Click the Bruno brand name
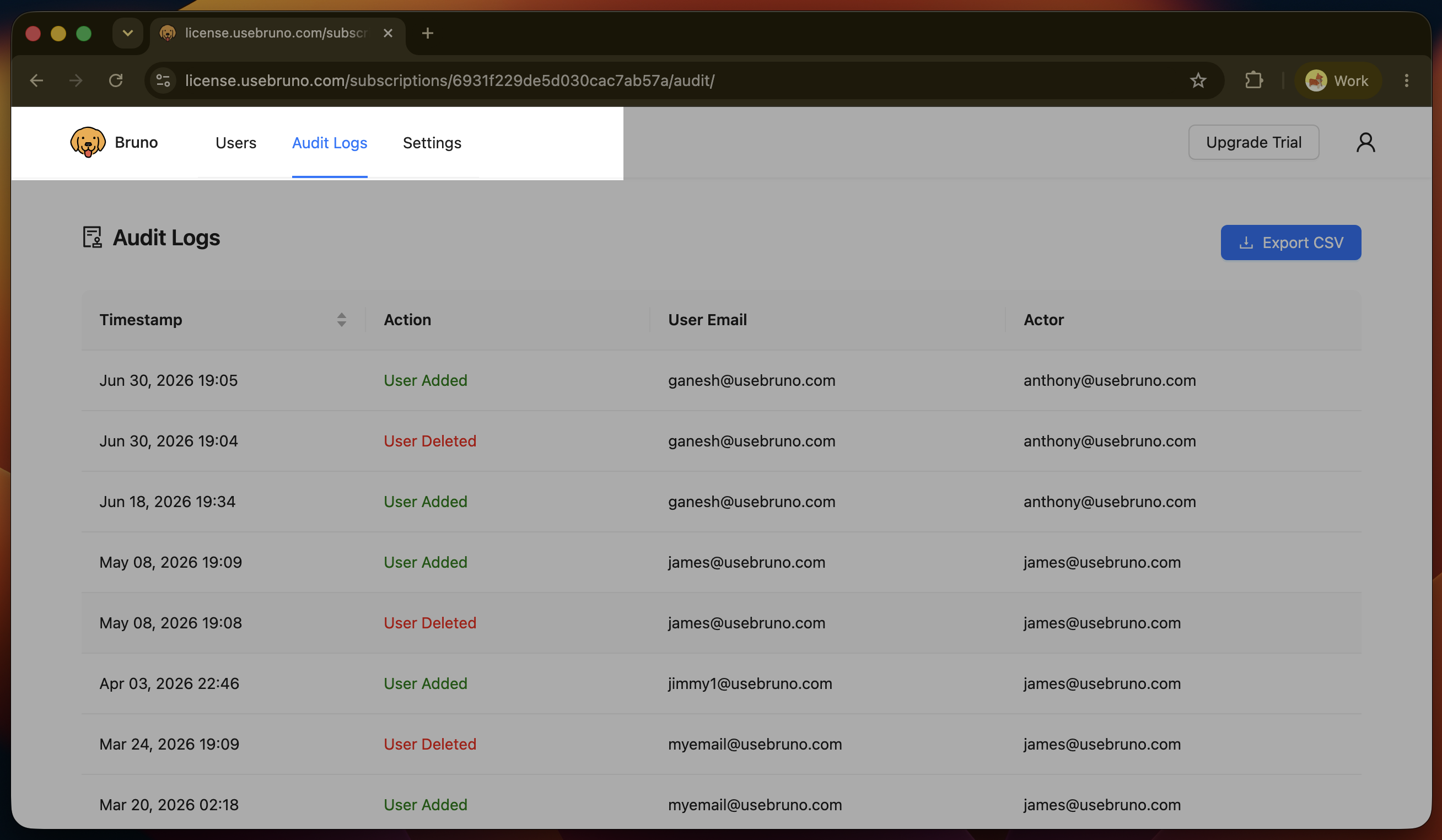 pyautogui.click(x=136, y=142)
